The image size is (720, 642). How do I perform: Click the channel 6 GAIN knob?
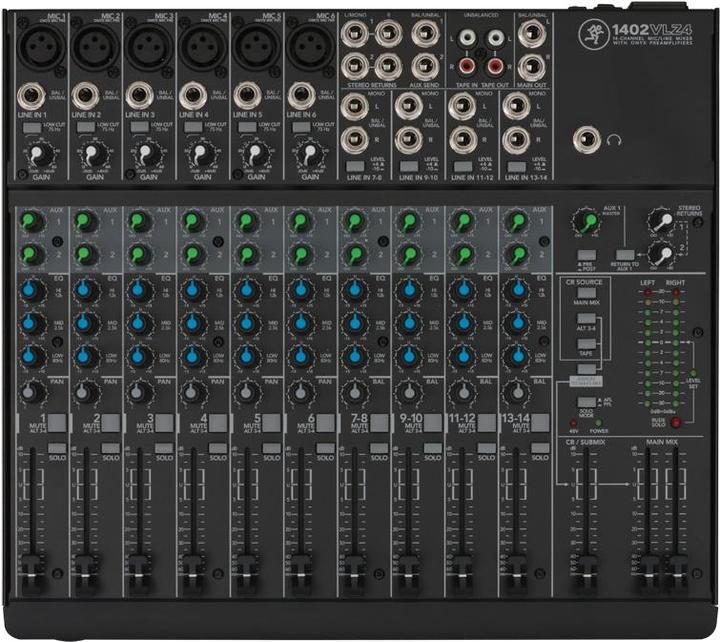309,155
